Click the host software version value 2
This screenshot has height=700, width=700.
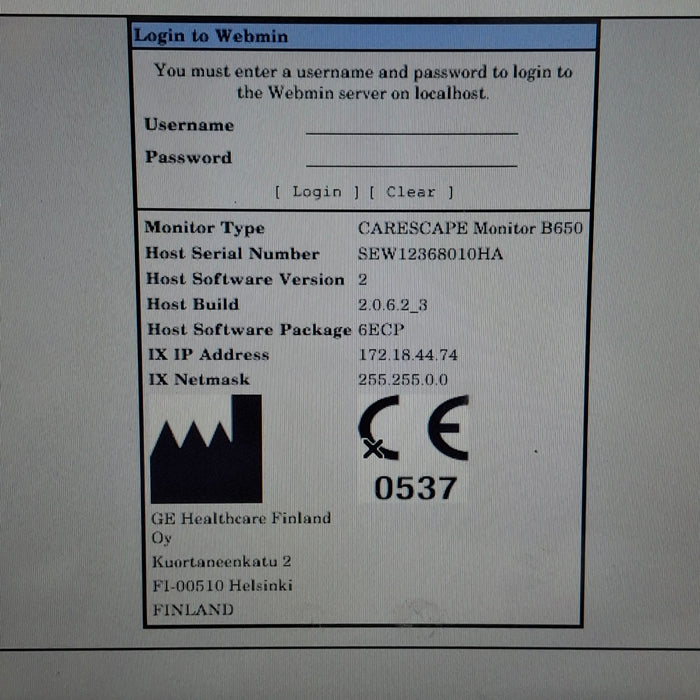362,279
